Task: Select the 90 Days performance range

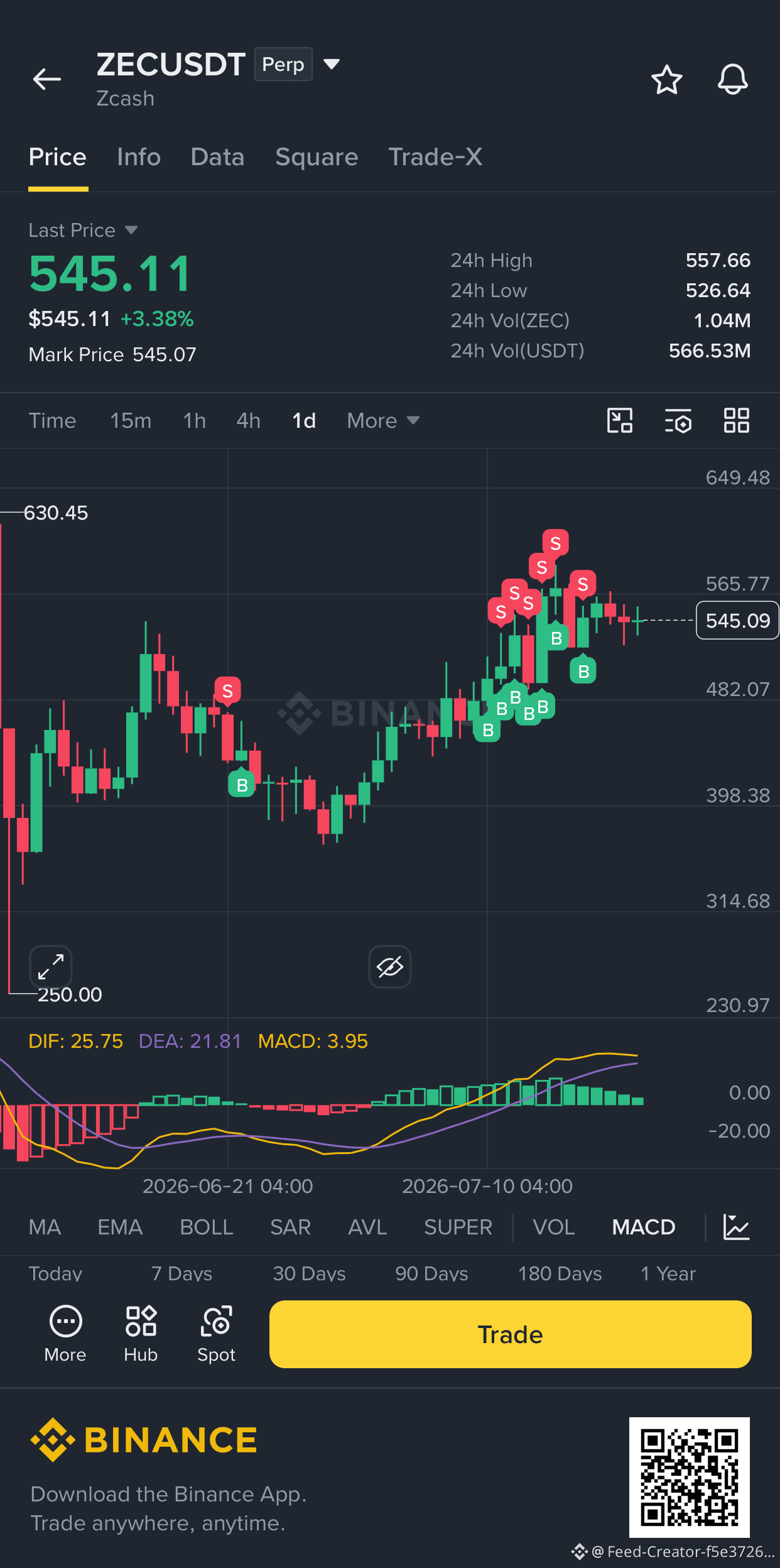Action: [431, 1273]
